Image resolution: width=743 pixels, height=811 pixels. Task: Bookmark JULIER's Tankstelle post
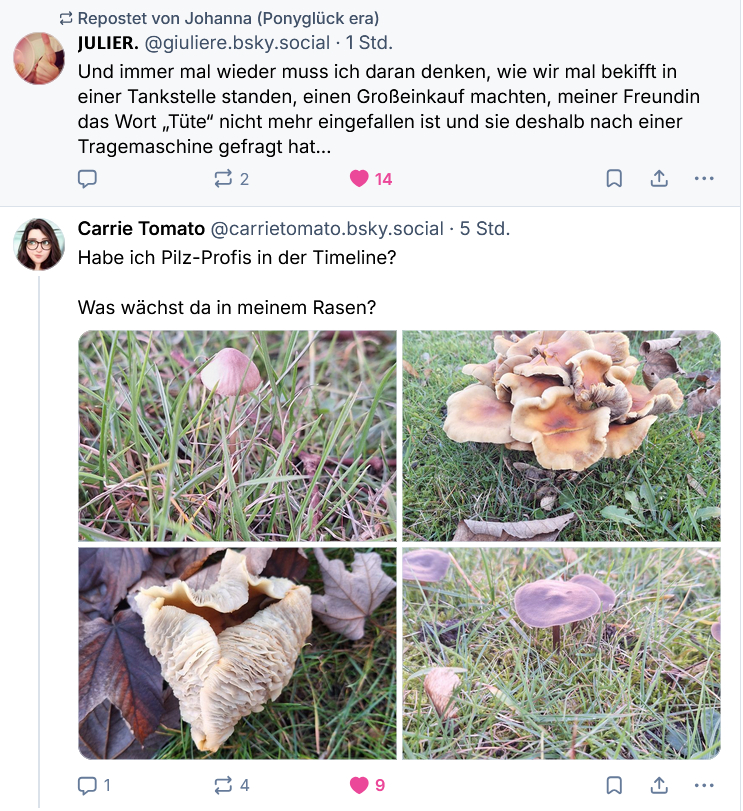pos(615,179)
